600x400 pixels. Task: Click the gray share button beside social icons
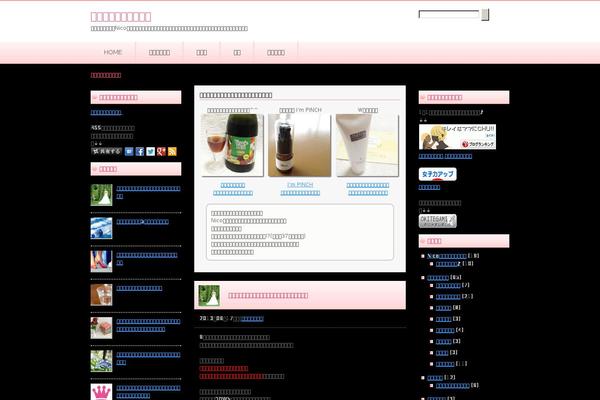[x=106, y=151]
